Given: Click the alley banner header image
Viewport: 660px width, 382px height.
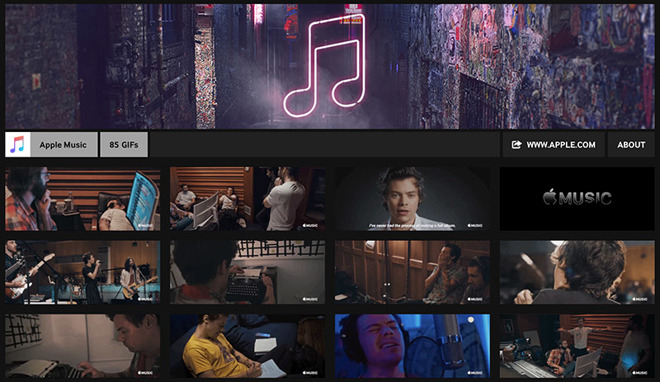Looking at the screenshot, I should [x=330, y=66].
